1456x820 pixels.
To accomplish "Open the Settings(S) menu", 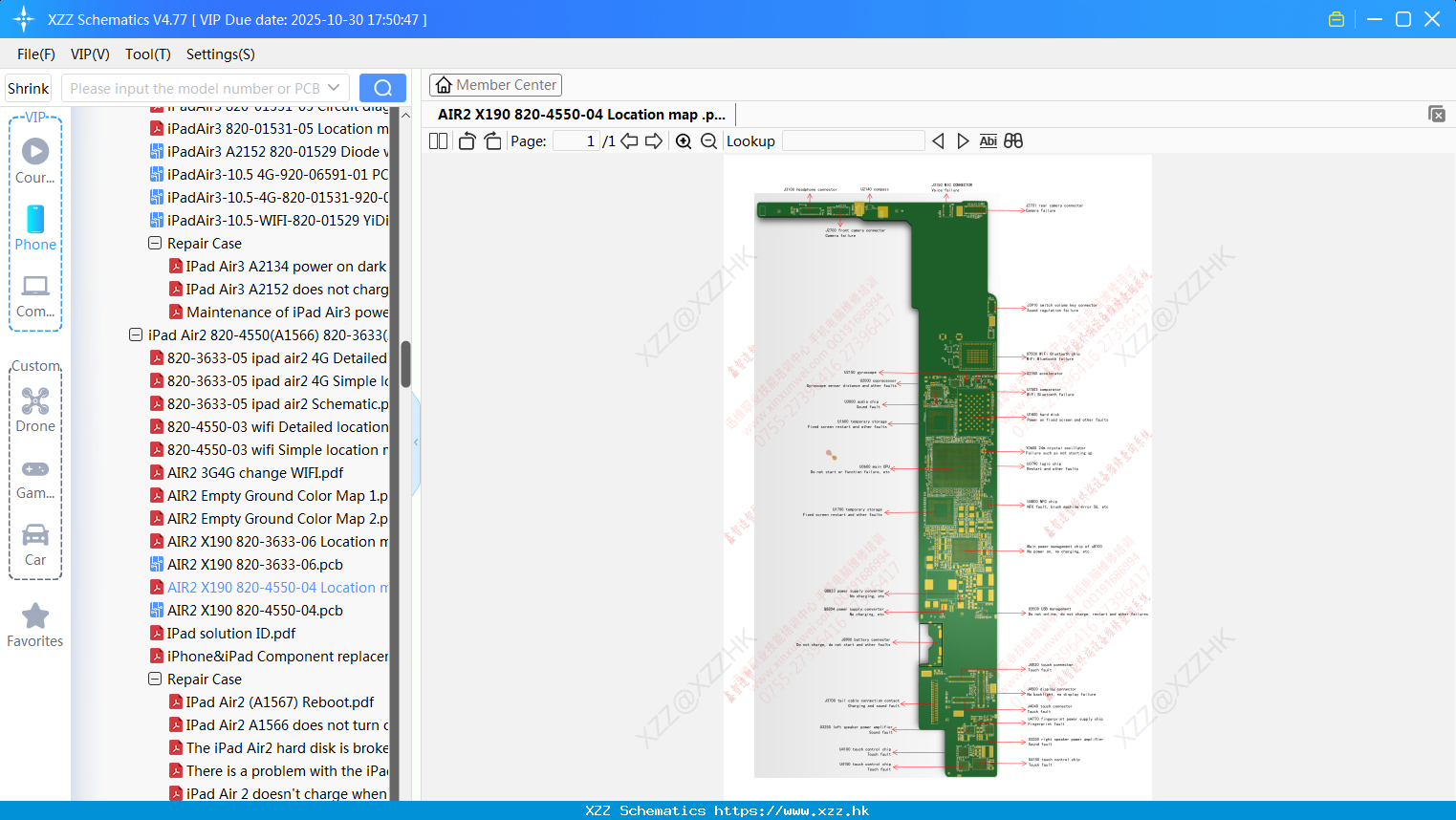I will 221,54.
